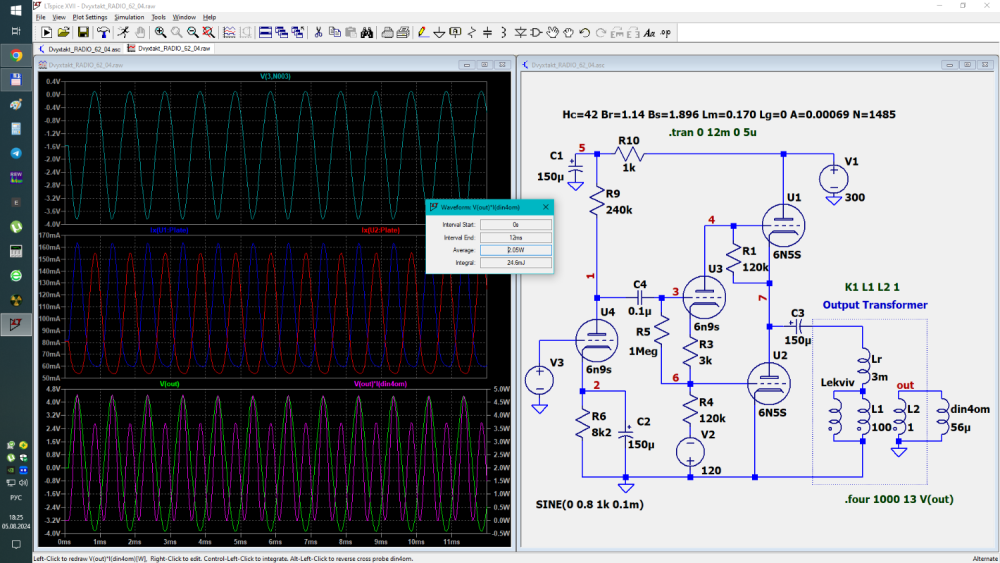The height and width of the screenshot is (563, 1000).
Task: Click the Save (floppy disk) toolbar icon
Action: [85, 32]
